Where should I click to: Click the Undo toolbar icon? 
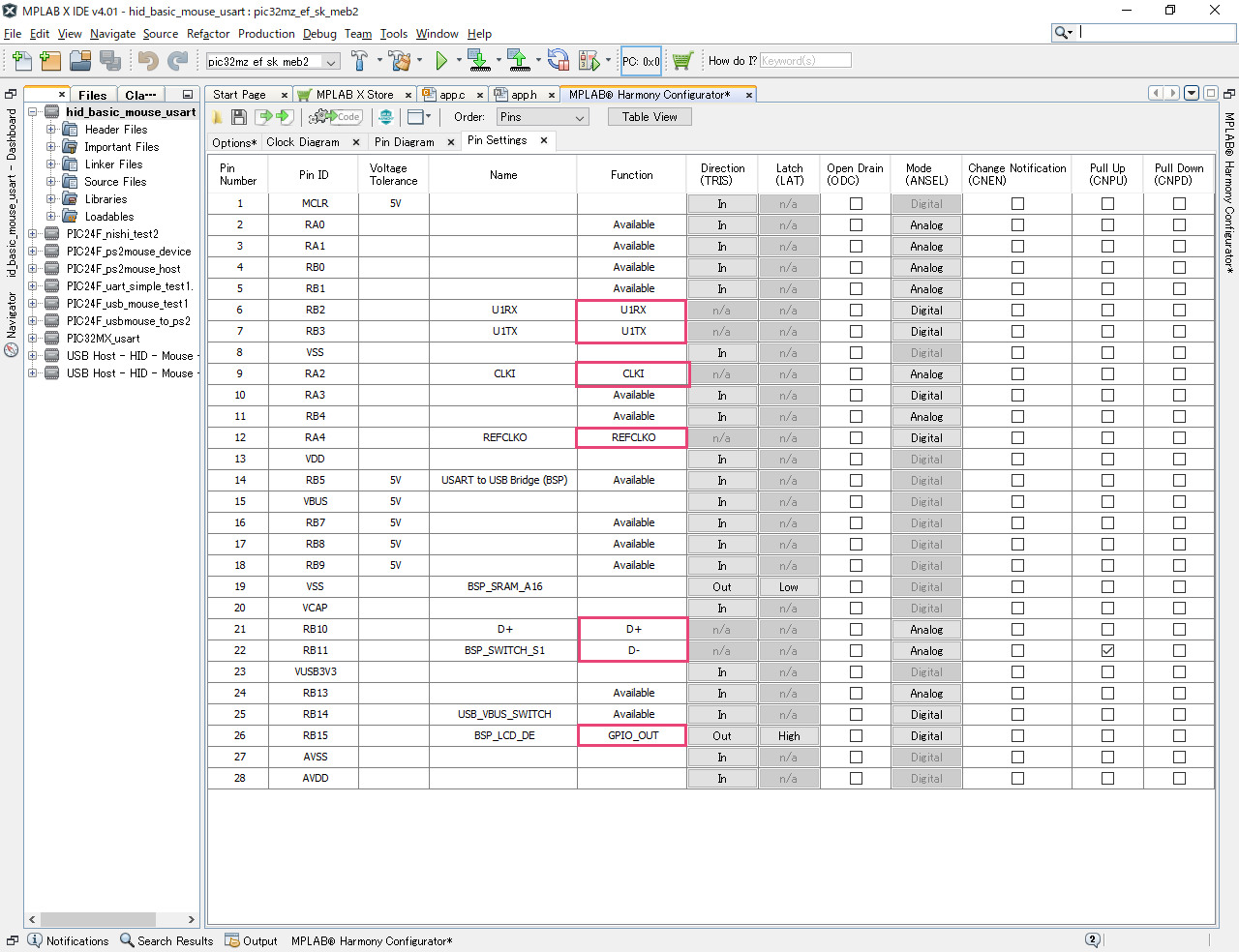click(x=147, y=61)
